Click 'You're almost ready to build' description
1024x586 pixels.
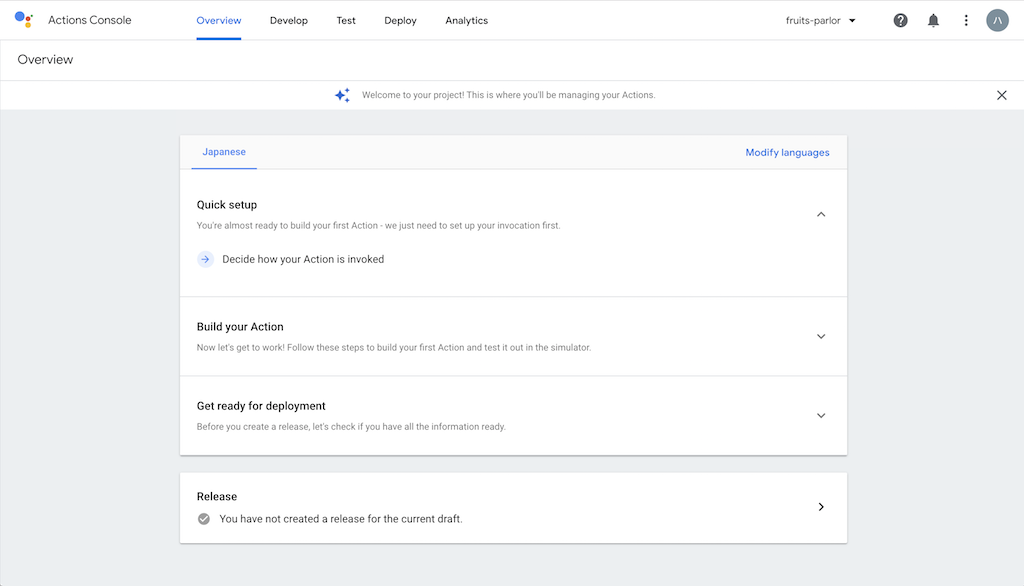[x=378, y=225]
